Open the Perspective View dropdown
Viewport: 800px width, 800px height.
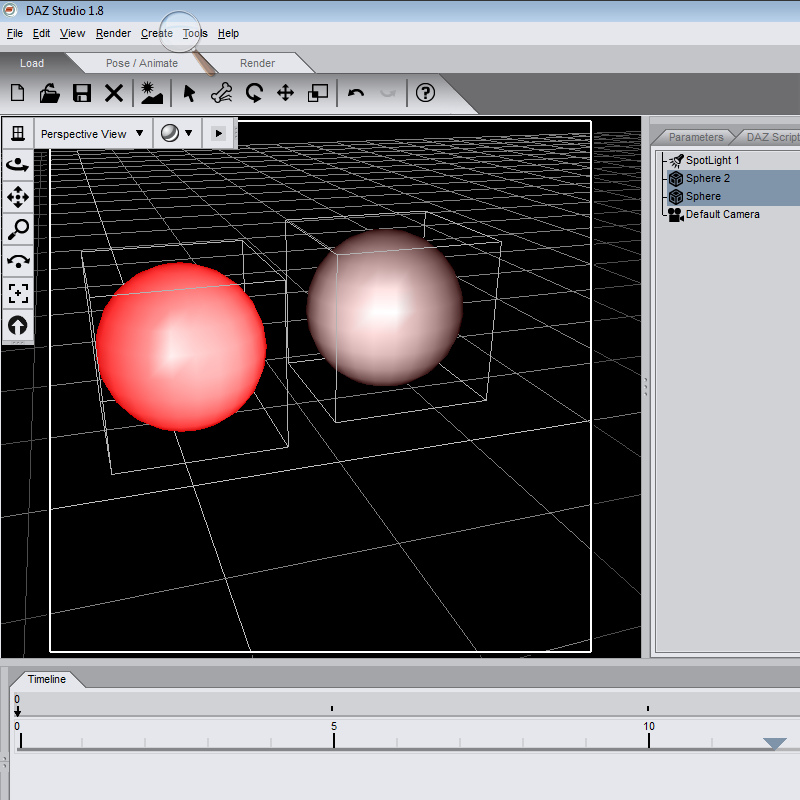click(93, 134)
